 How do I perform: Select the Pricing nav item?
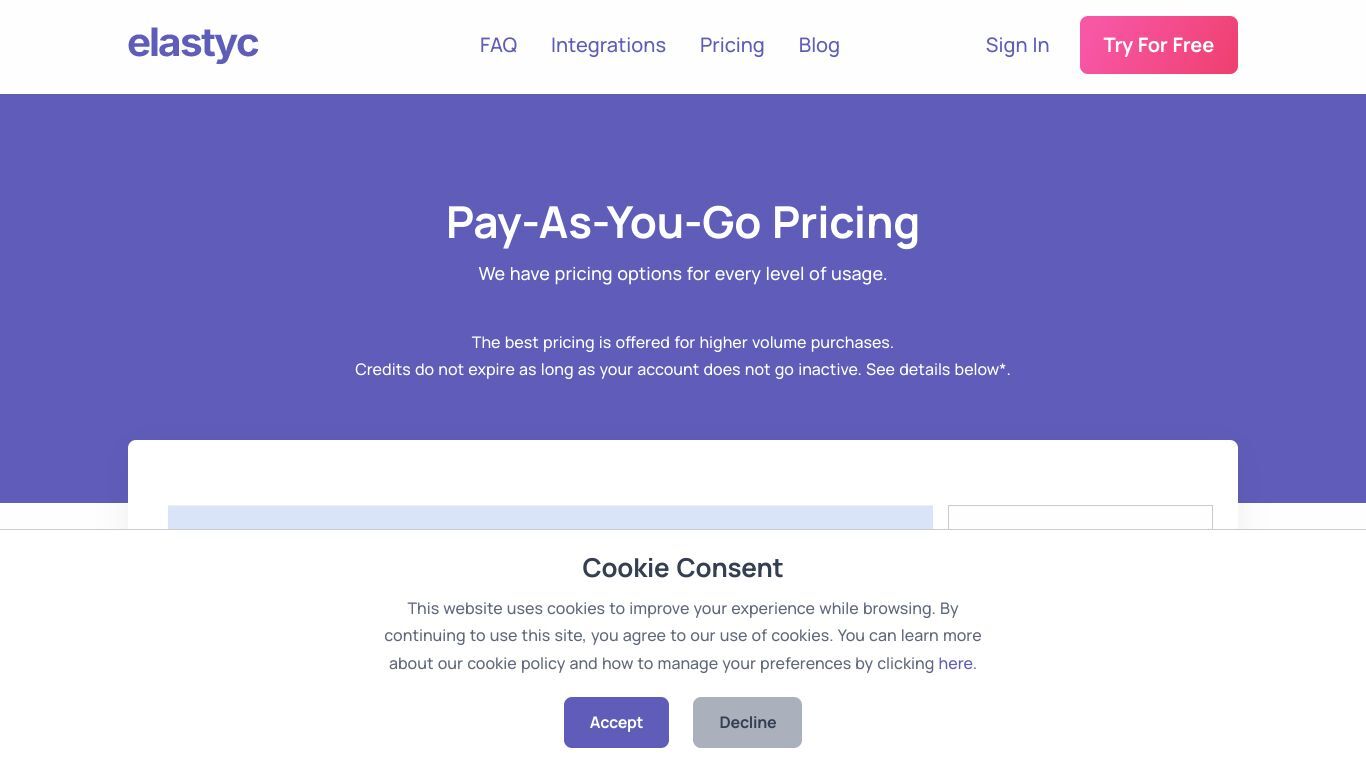pos(732,45)
